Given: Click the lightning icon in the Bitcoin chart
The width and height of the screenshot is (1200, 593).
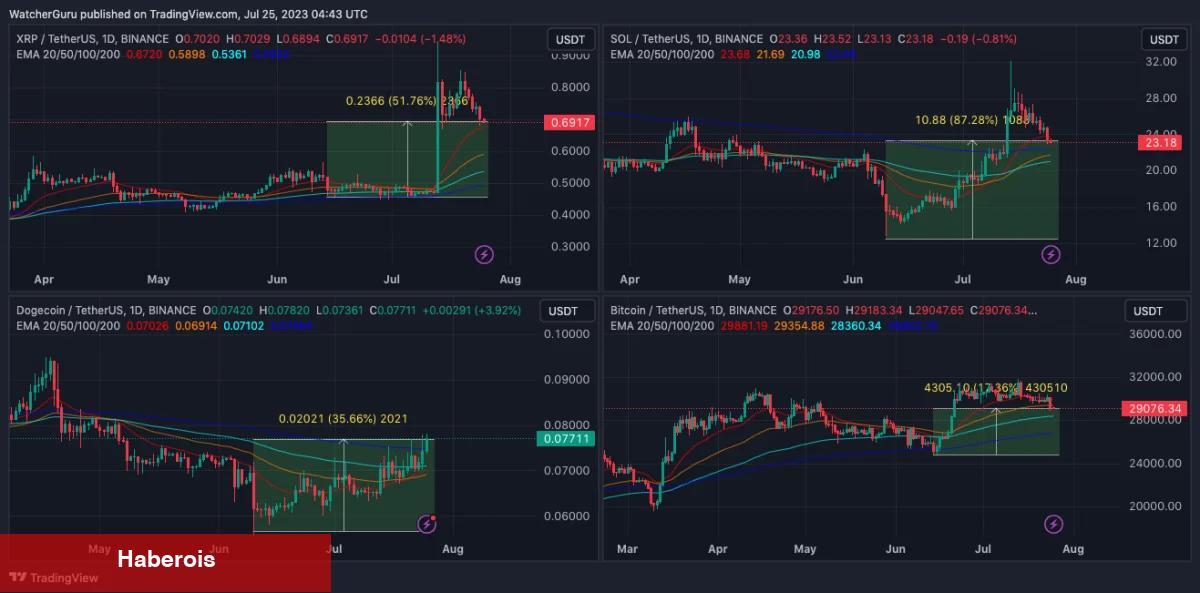Looking at the screenshot, I should [1053, 524].
